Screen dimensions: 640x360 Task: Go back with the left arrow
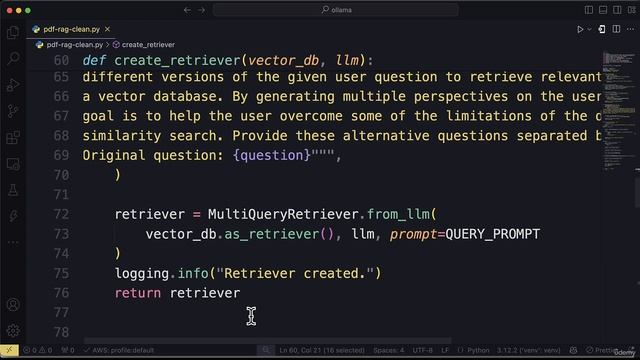click(187, 10)
